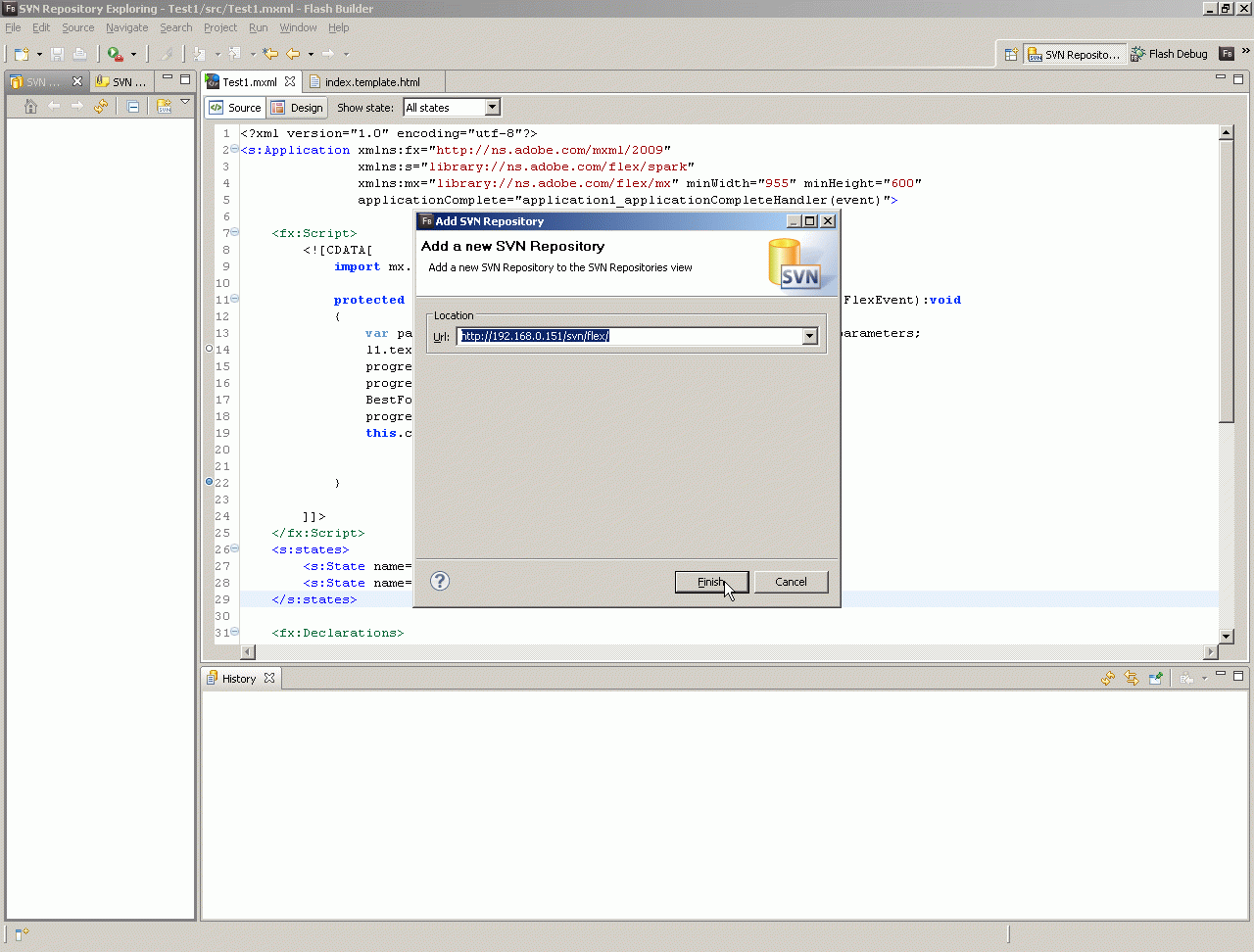Open the Help menu
This screenshot has width=1254, height=952.
339,27
